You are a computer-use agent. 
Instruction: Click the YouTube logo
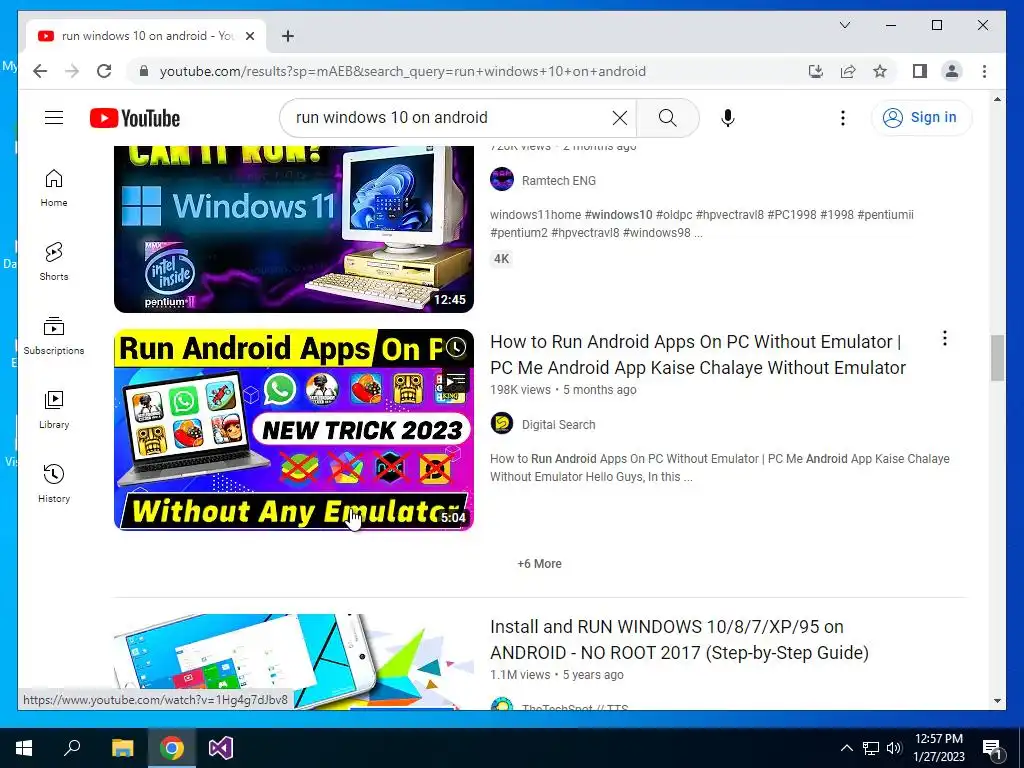[135, 118]
